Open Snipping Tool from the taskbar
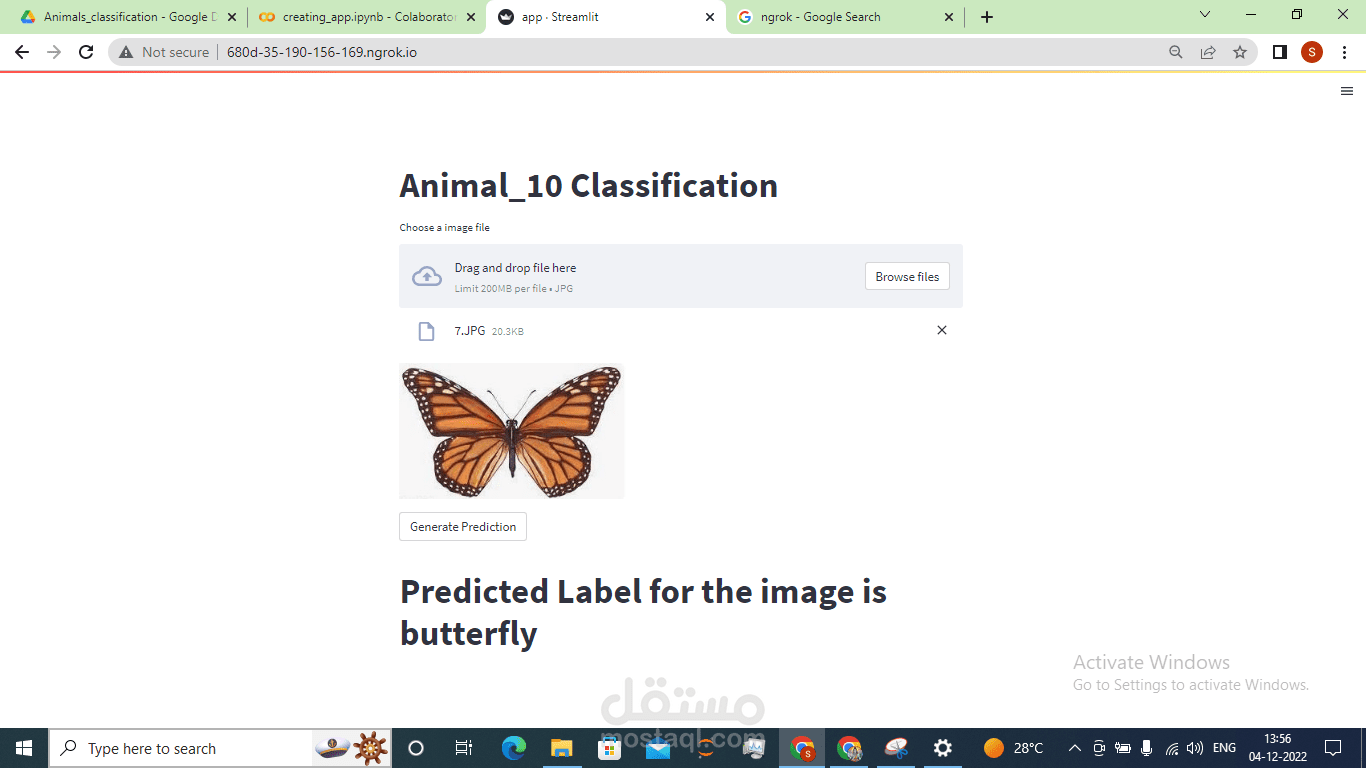Screen dimensions: 1366x768 (x=897, y=748)
